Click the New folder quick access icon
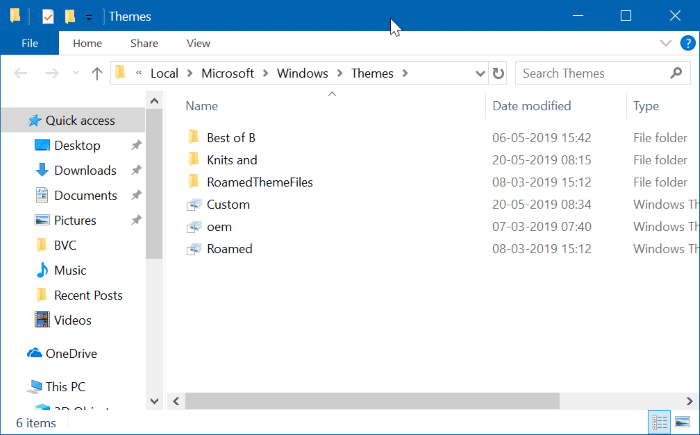This screenshot has height=435, width=700. pyautogui.click(x=70, y=17)
